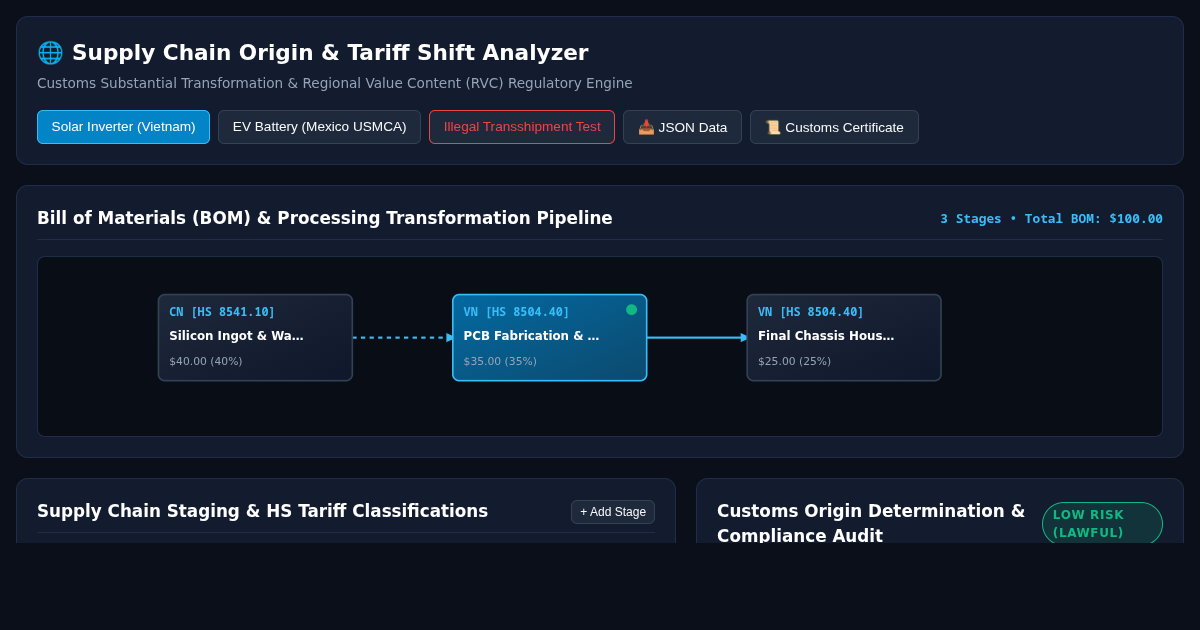
Task: Run the Illegal Transshipment Test
Action: pyautogui.click(x=522, y=127)
